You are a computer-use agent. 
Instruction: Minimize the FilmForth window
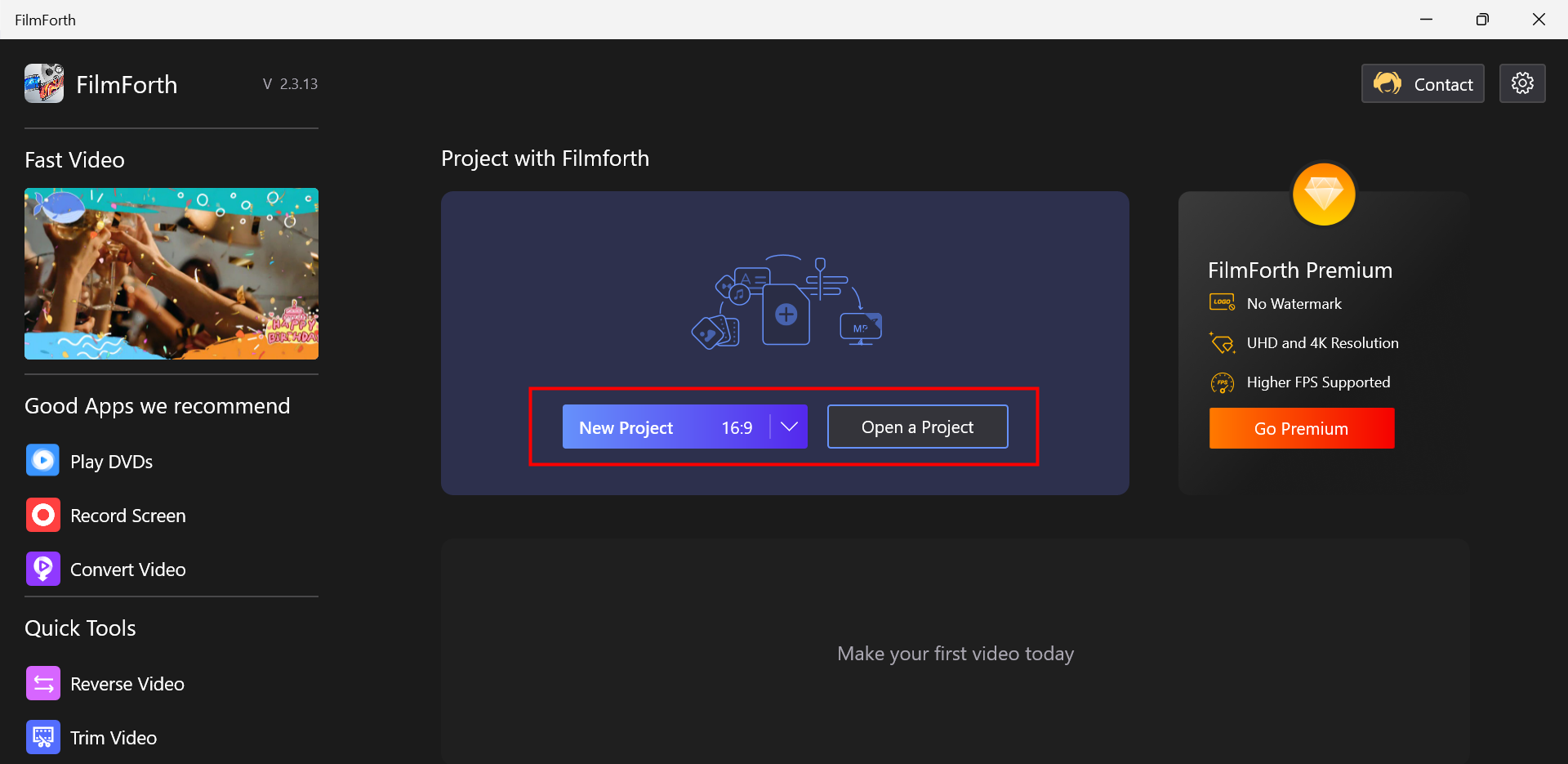(1426, 20)
